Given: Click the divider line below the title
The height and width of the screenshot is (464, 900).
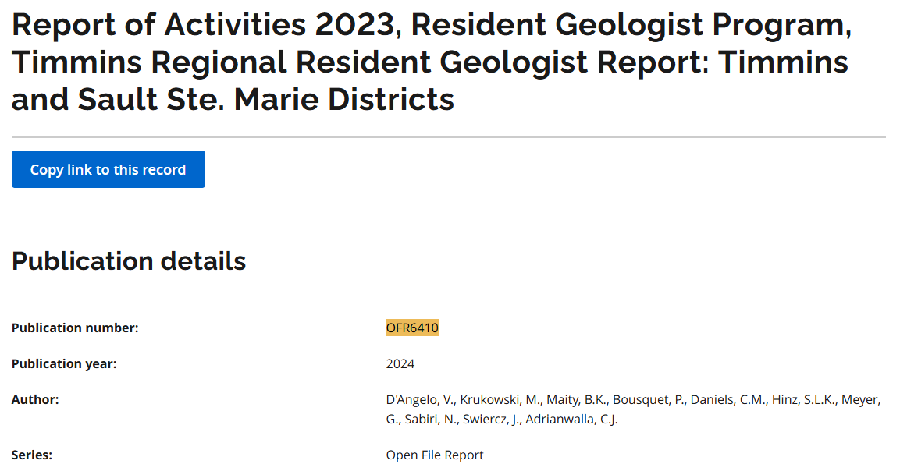Looking at the screenshot, I should 448,136.
